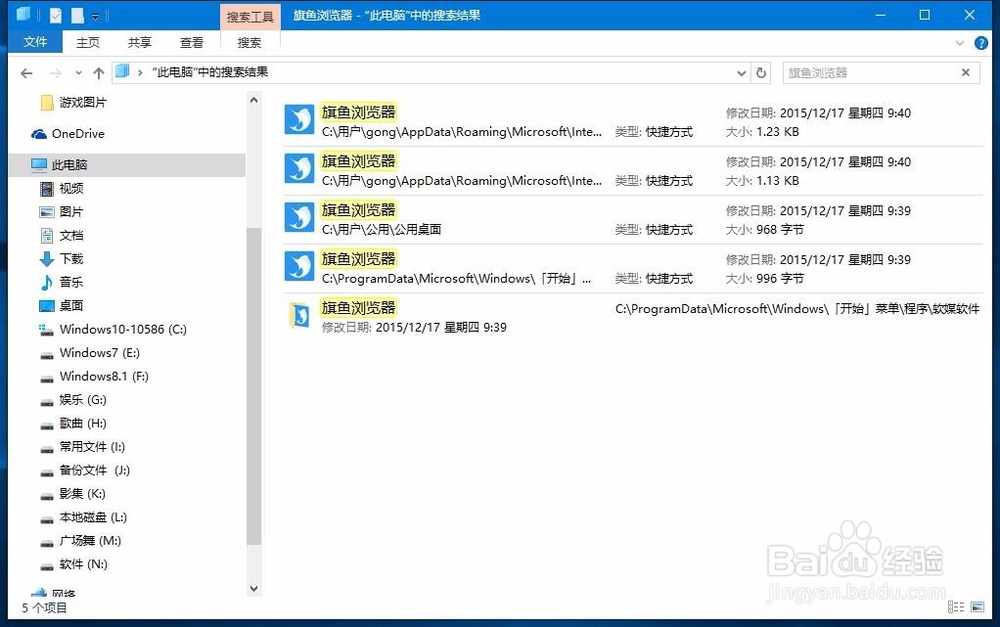Image resolution: width=1000 pixels, height=627 pixels.
Task: Go back with the left arrow
Action: pos(26,73)
